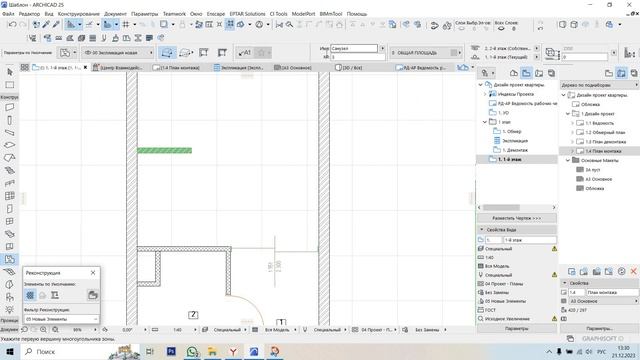Toggle the All Layers eye icon

tap(501, 29)
